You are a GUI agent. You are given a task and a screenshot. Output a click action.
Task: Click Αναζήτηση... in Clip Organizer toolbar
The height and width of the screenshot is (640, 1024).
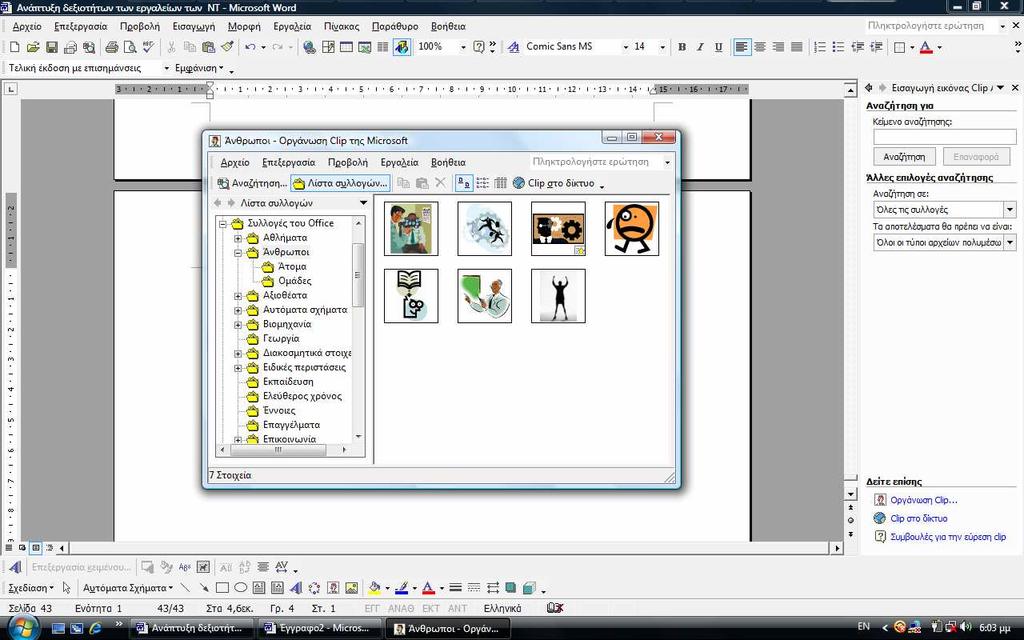click(x=252, y=184)
